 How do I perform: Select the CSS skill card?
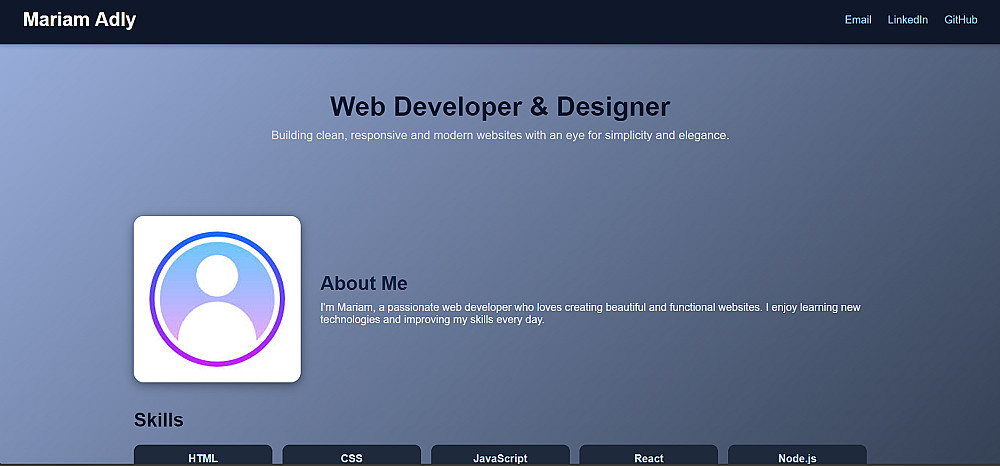[x=351, y=455]
